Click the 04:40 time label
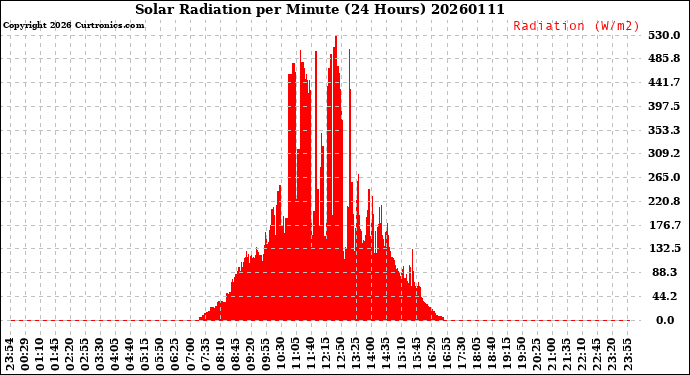The image size is (690, 375). click(130, 355)
